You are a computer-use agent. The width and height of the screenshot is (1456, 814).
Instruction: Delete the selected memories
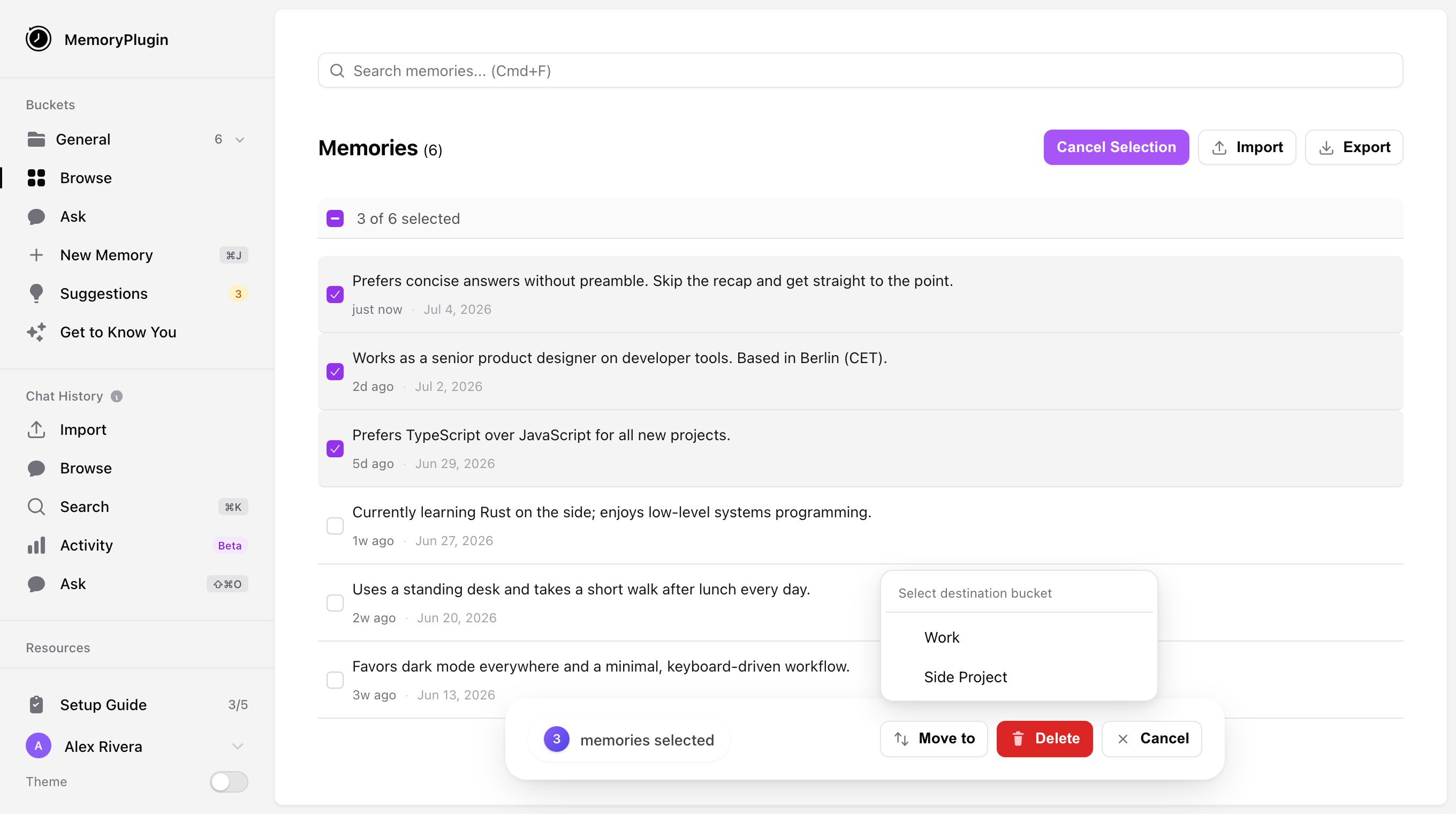click(x=1044, y=739)
